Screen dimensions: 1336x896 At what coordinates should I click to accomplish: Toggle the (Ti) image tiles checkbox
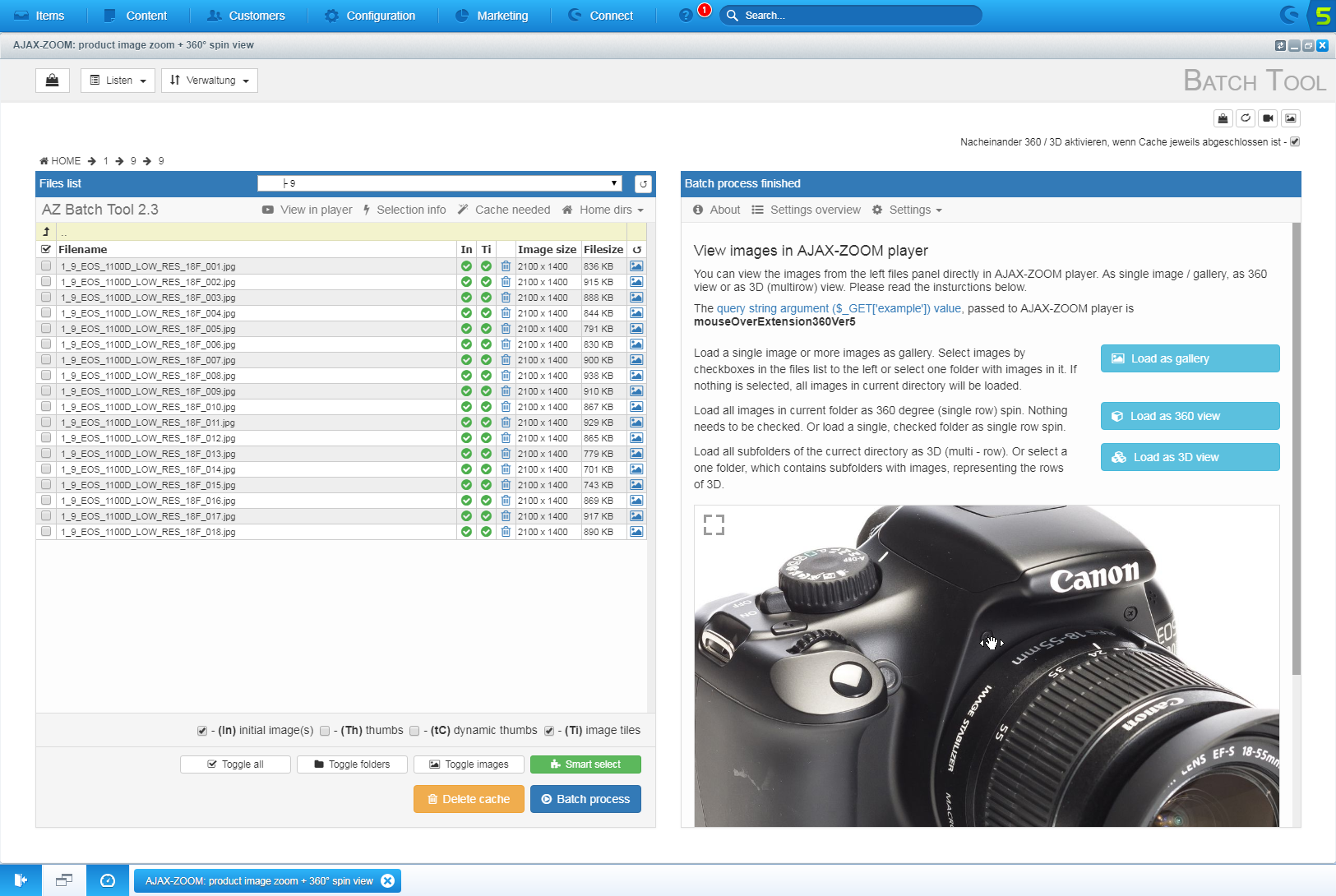(549, 731)
